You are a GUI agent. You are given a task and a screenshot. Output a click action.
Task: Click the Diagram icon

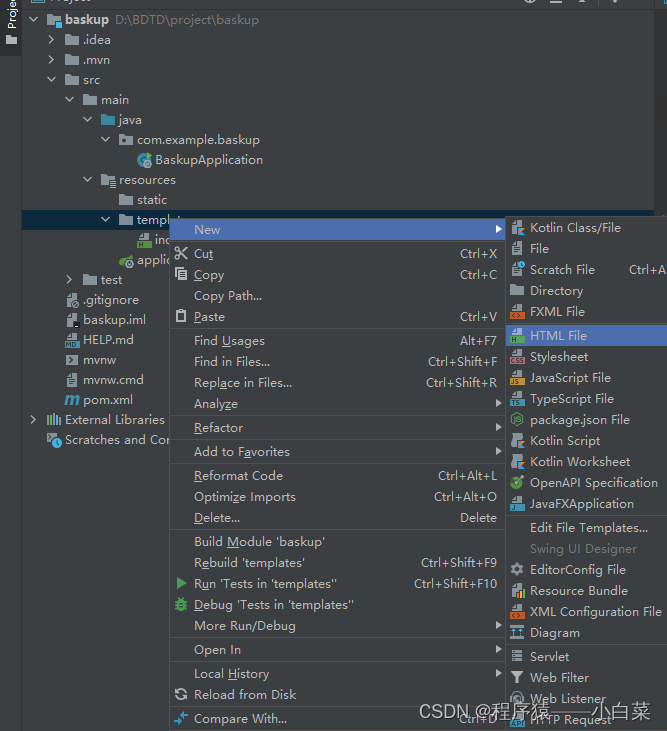(517, 633)
